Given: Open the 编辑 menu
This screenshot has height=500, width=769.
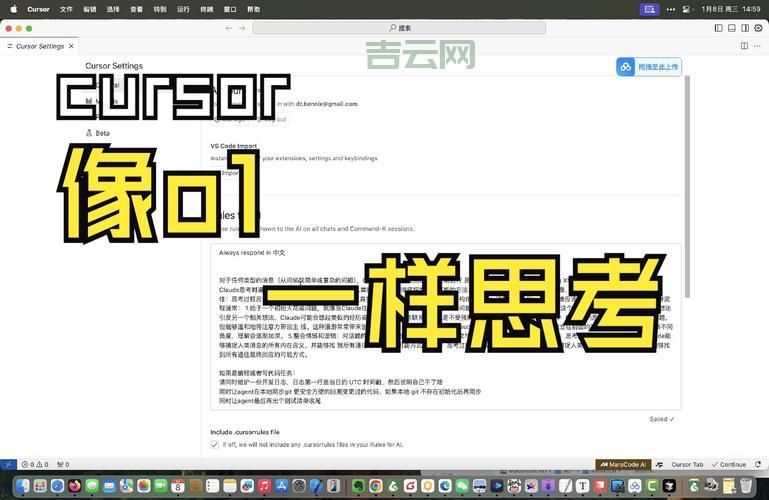Looking at the screenshot, I should (x=90, y=9).
